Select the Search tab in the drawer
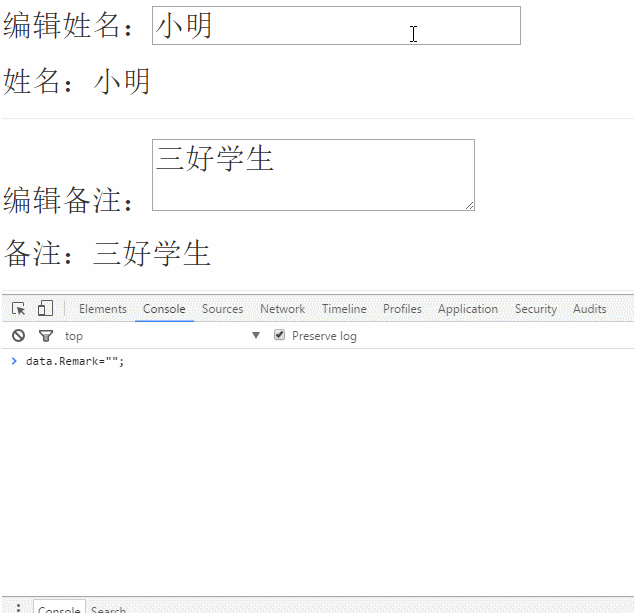634x613 pixels. (108, 609)
